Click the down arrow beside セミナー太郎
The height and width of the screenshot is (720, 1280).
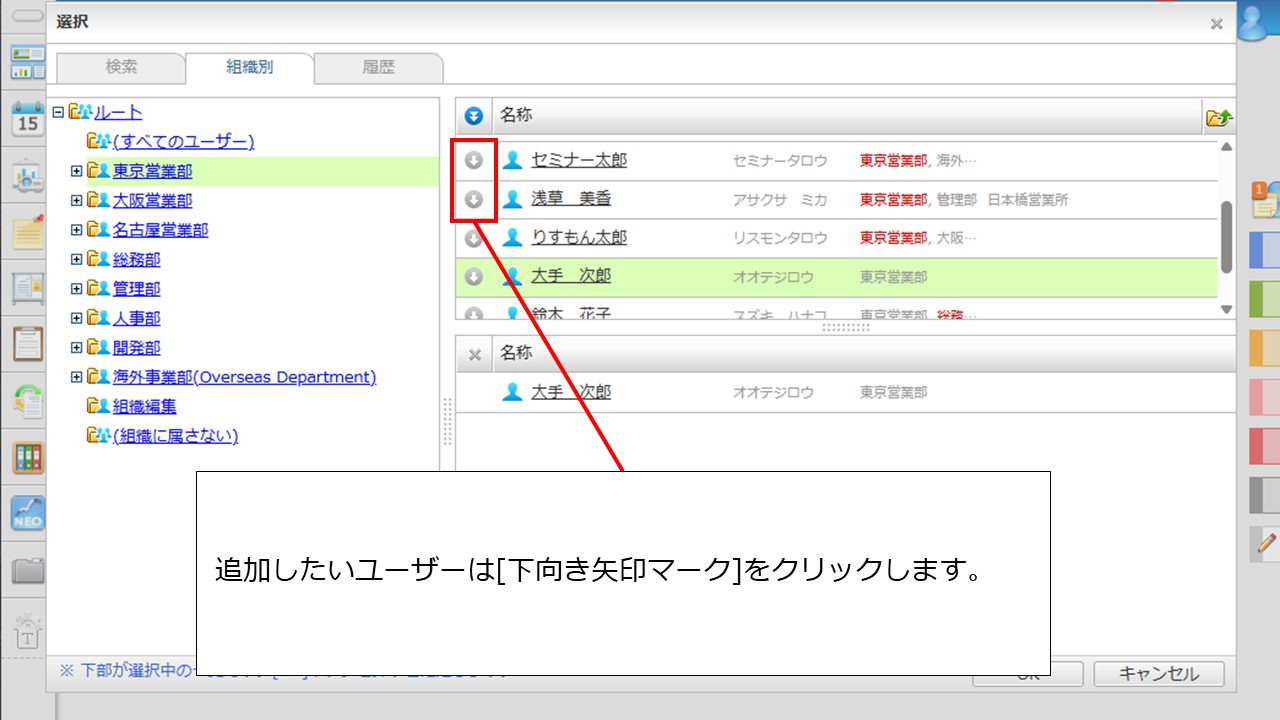coord(474,160)
